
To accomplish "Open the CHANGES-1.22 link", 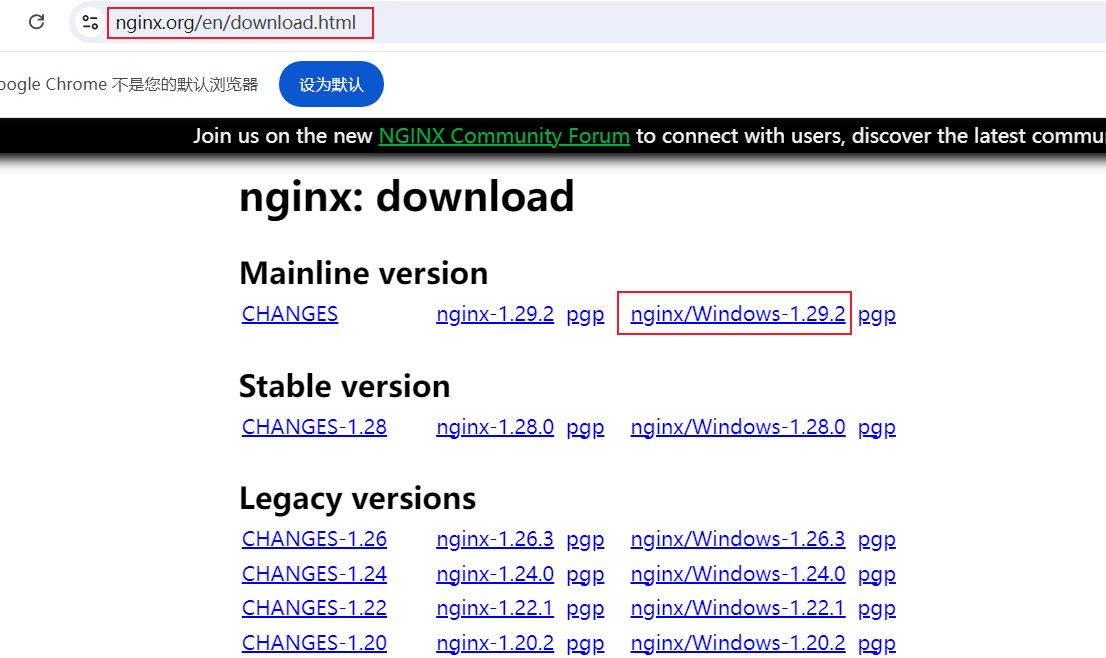I will [x=314, y=608].
